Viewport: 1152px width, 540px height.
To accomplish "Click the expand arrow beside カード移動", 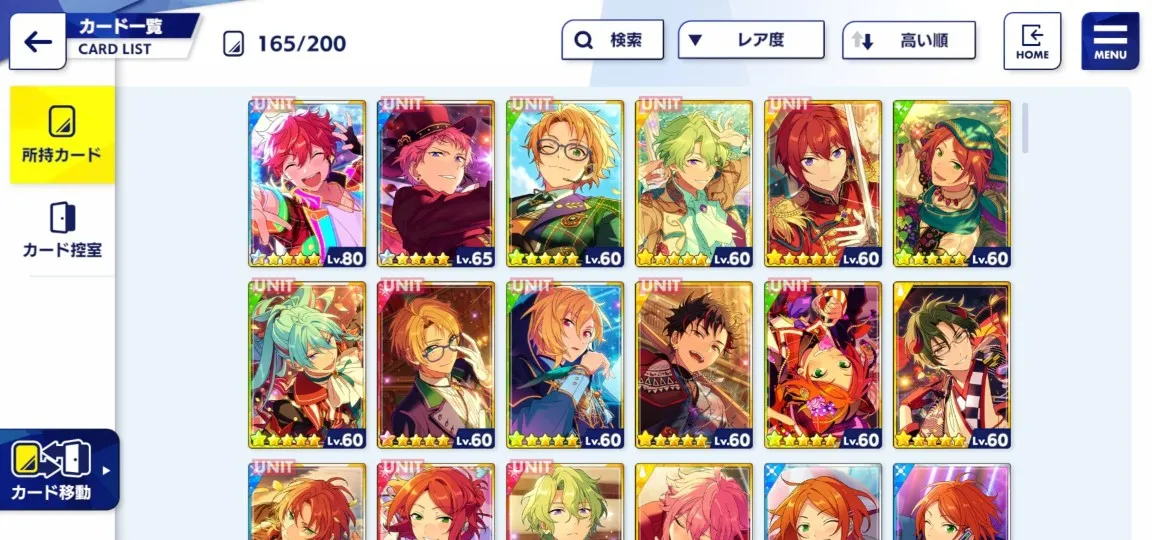I will [107, 470].
